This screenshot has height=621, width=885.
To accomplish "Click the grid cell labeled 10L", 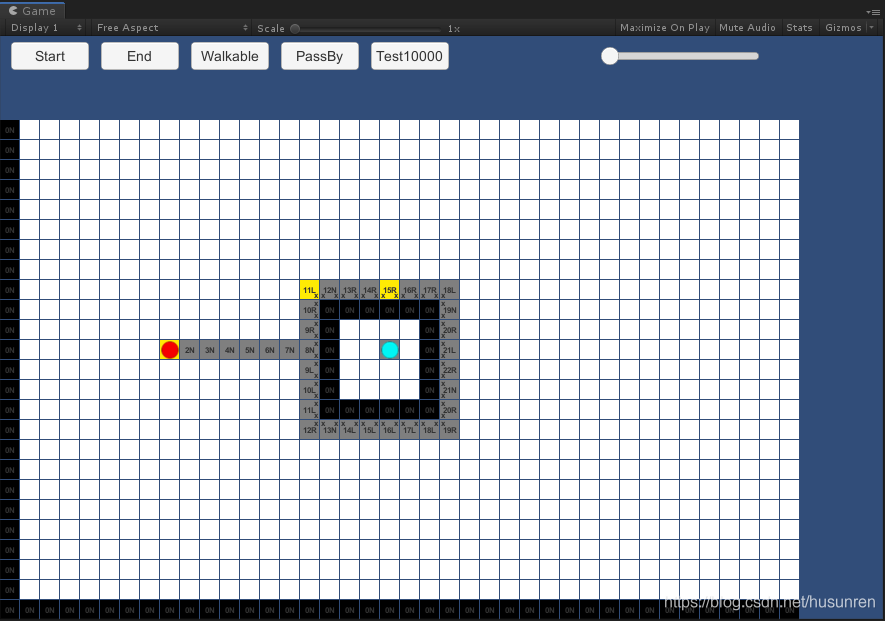I will click(310, 390).
